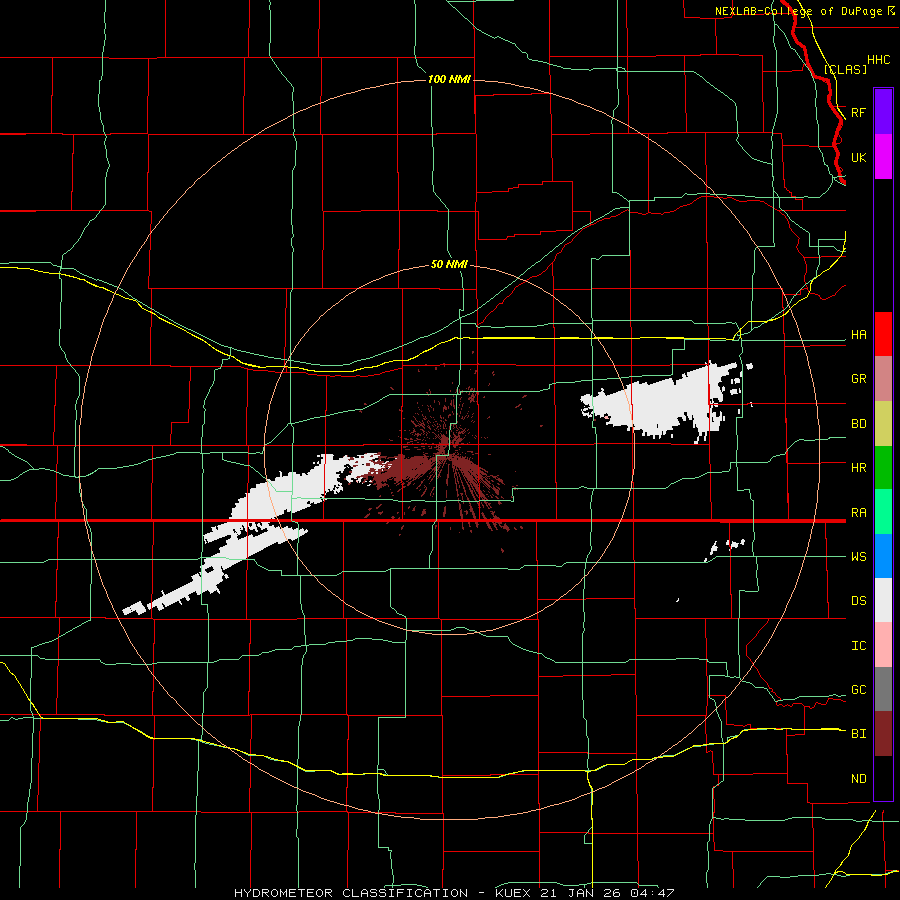Click the UK magenta legend swatch

coord(883,157)
